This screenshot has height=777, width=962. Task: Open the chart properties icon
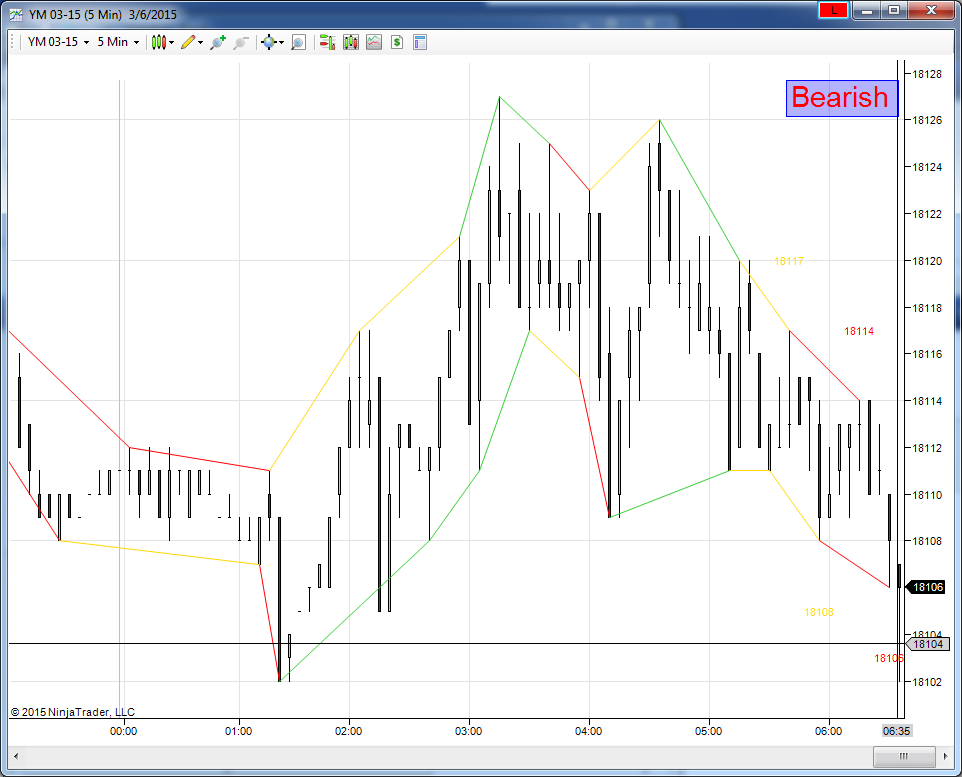point(420,42)
